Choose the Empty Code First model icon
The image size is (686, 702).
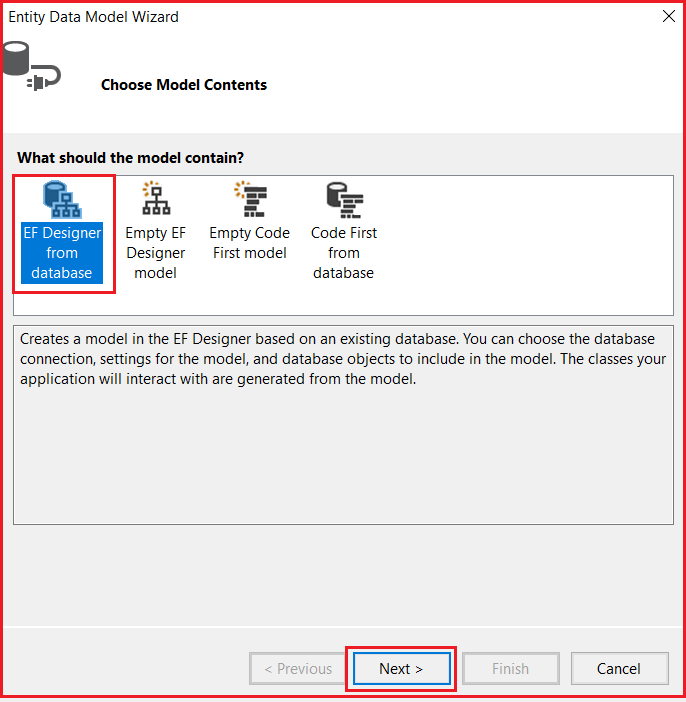(250, 199)
